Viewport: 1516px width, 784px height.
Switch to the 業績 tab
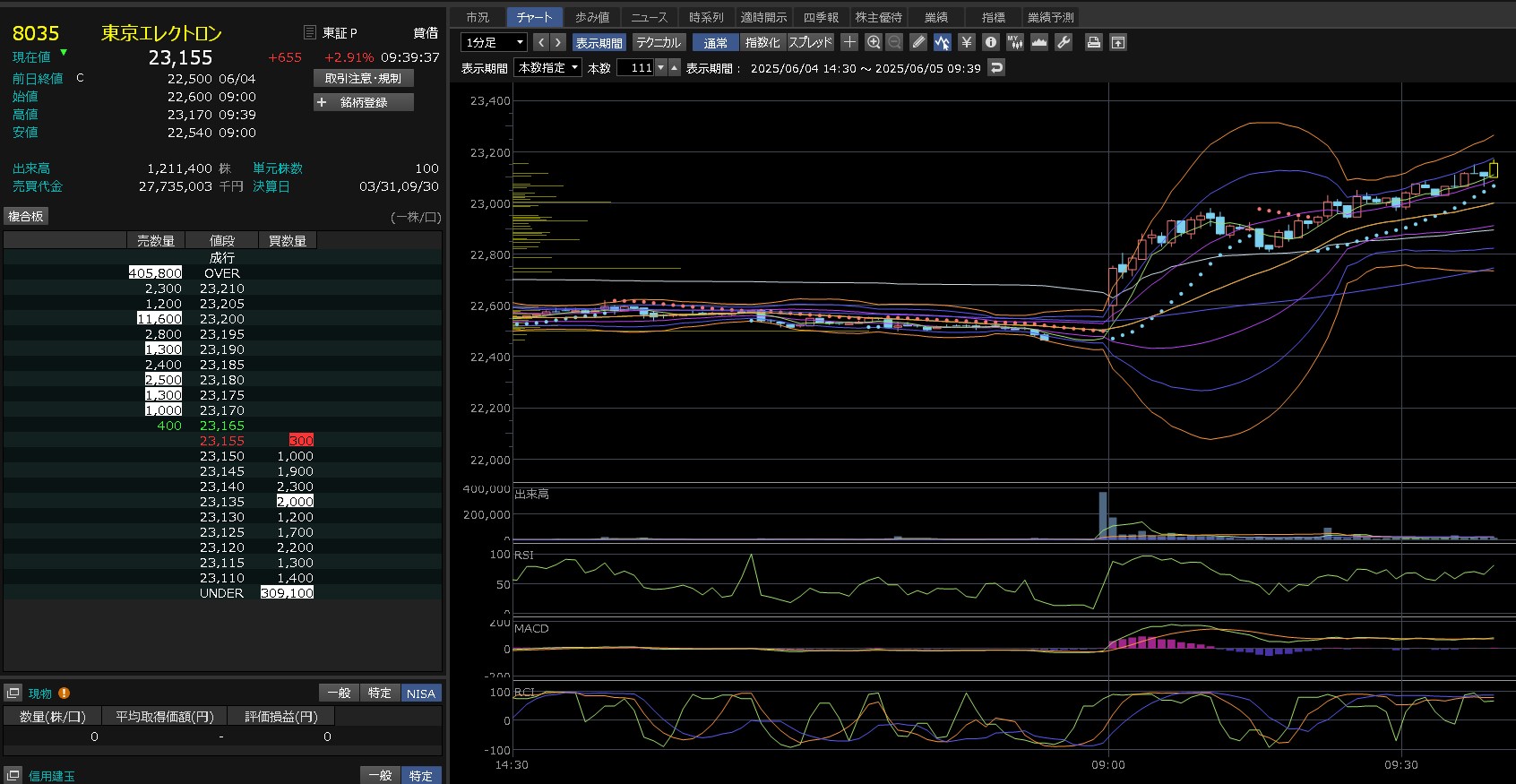(x=935, y=17)
